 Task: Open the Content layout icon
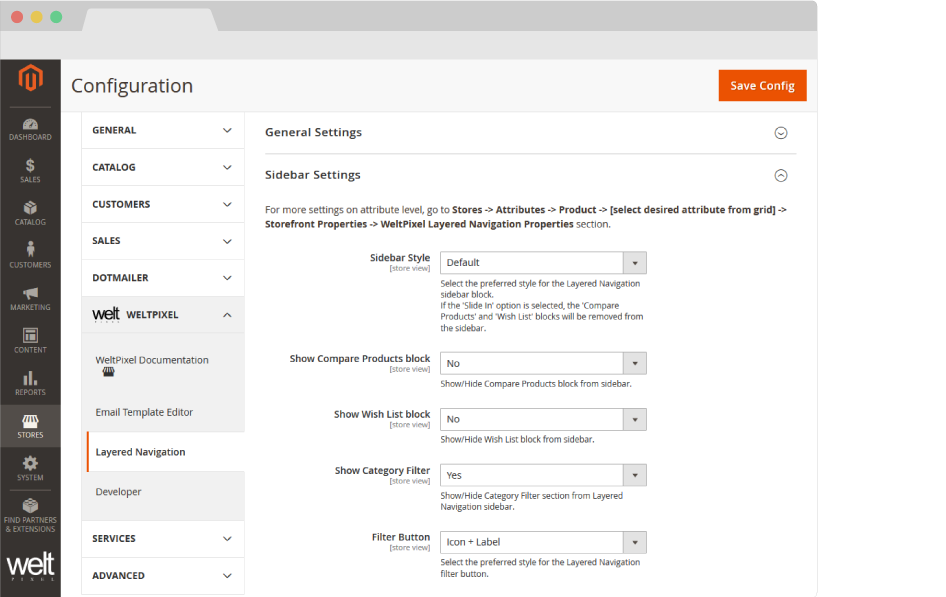click(x=30, y=340)
